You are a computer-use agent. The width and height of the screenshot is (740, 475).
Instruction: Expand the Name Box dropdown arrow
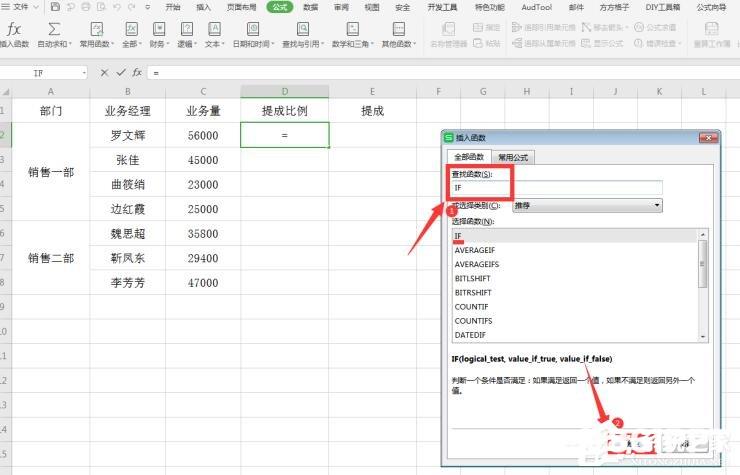click(84, 73)
